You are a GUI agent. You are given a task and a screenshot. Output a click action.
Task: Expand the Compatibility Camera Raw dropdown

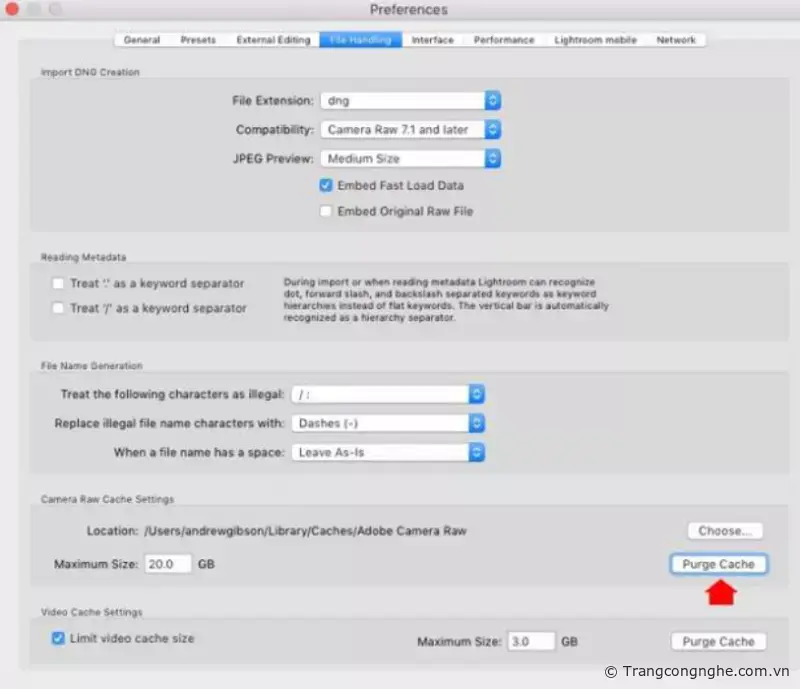tap(410, 130)
